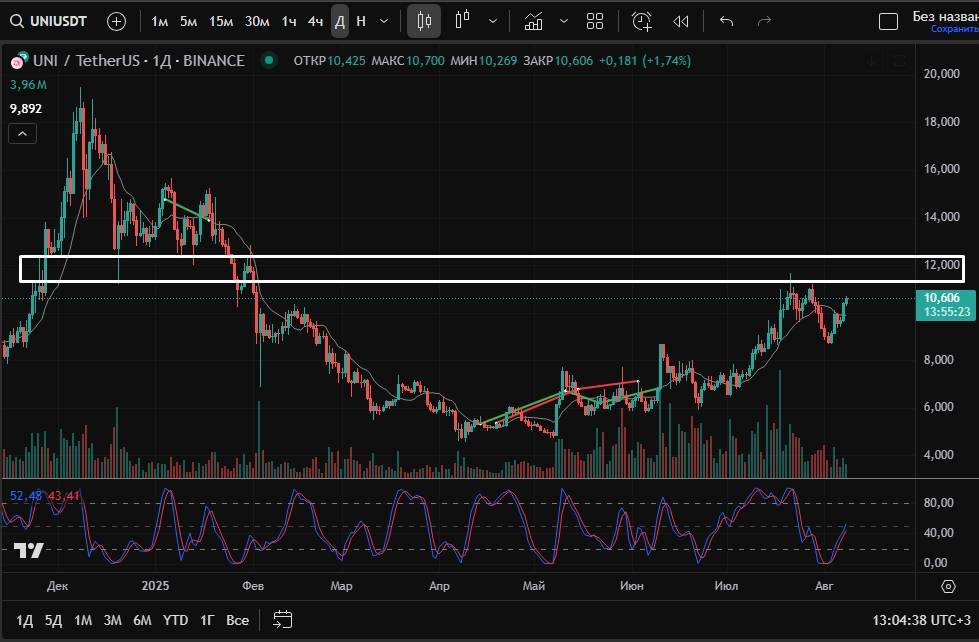Open go-to-date calendar icon

[283, 619]
